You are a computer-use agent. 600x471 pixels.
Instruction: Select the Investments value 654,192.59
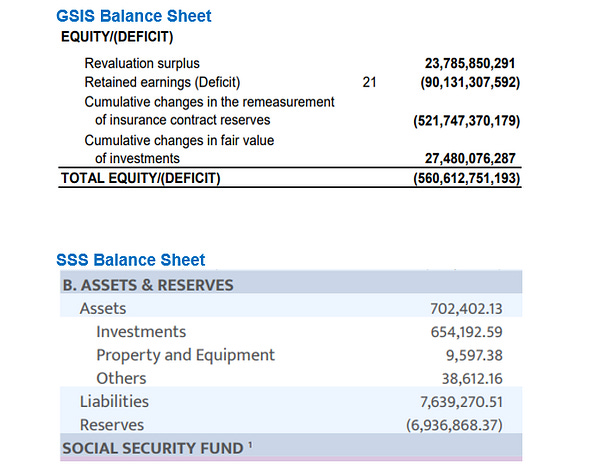point(466,332)
